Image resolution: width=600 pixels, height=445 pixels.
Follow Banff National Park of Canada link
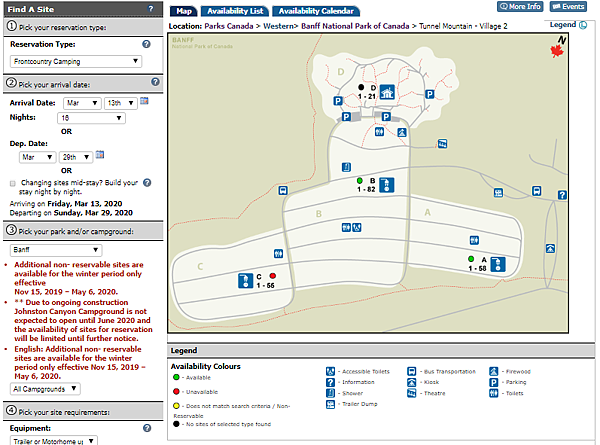[355, 26]
